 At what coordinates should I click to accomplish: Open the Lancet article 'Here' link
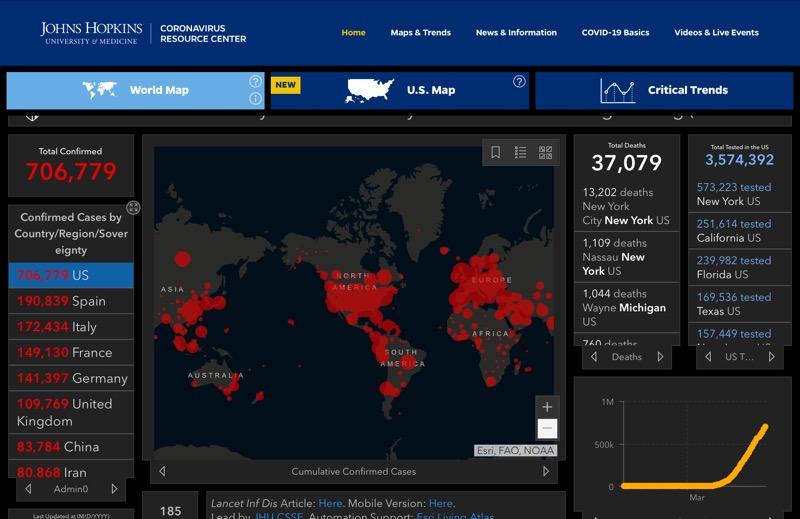pyautogui.click(x=330, y=503)
